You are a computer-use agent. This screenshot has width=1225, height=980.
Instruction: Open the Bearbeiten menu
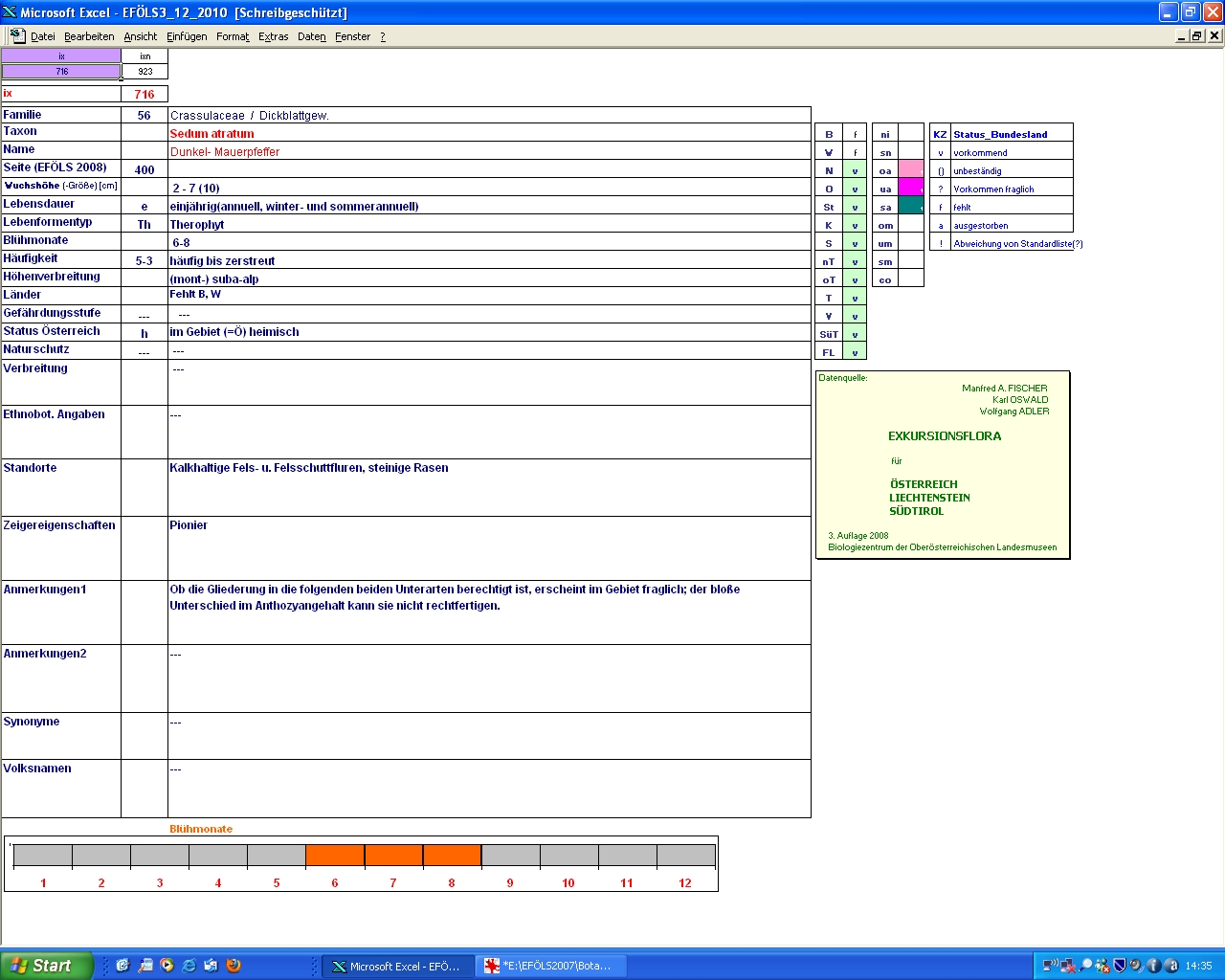point(89,36)
